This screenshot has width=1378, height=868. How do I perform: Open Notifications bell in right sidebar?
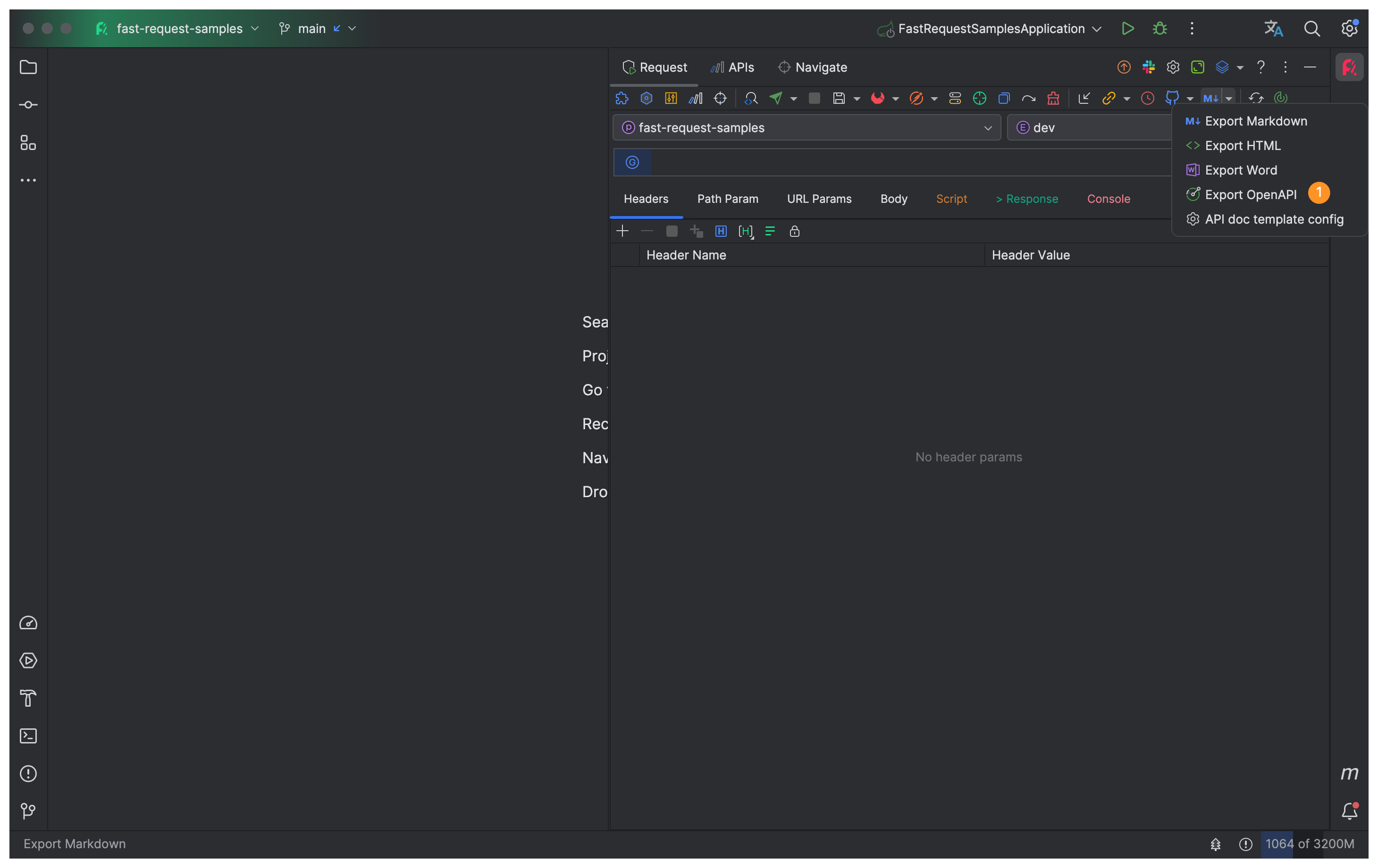pos(1349,811)
